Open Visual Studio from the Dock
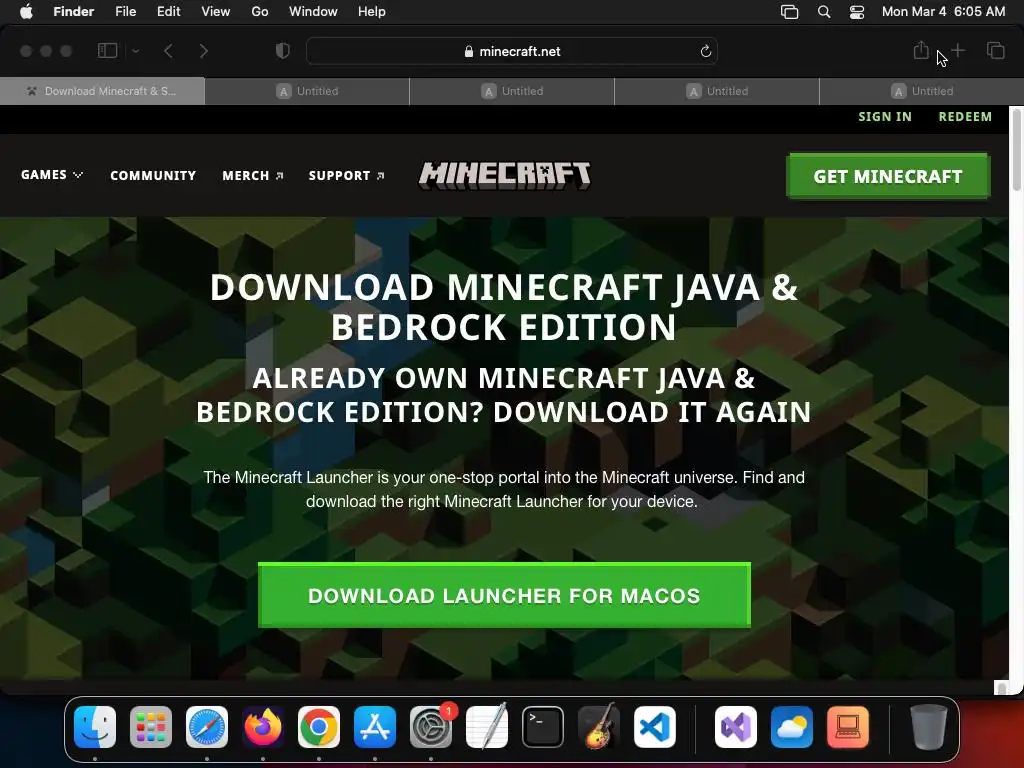 (736, 727)
